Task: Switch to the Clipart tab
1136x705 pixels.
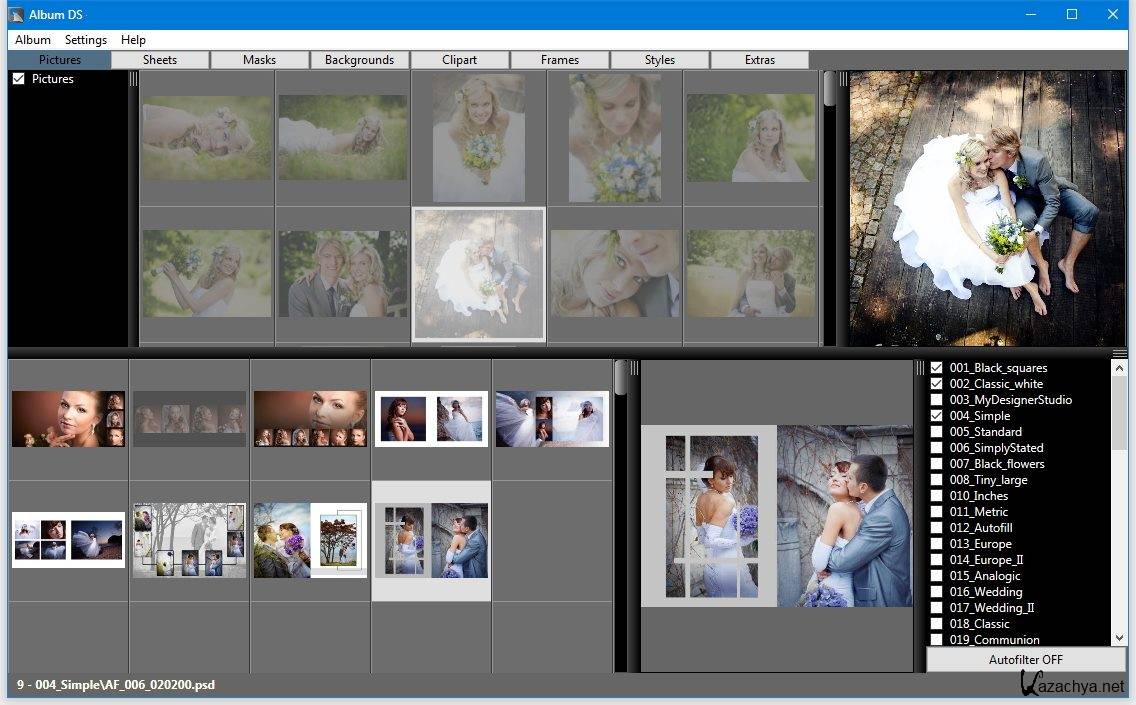Action: coord(459,60)
